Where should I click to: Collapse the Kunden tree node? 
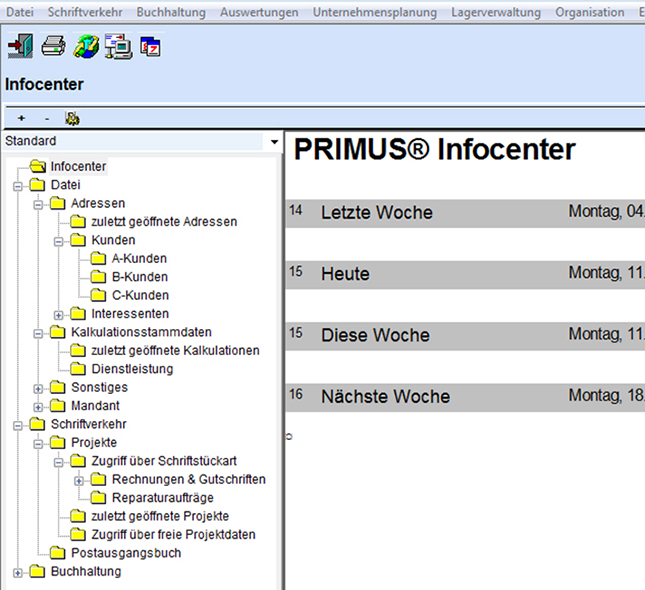tap(59, 240)
